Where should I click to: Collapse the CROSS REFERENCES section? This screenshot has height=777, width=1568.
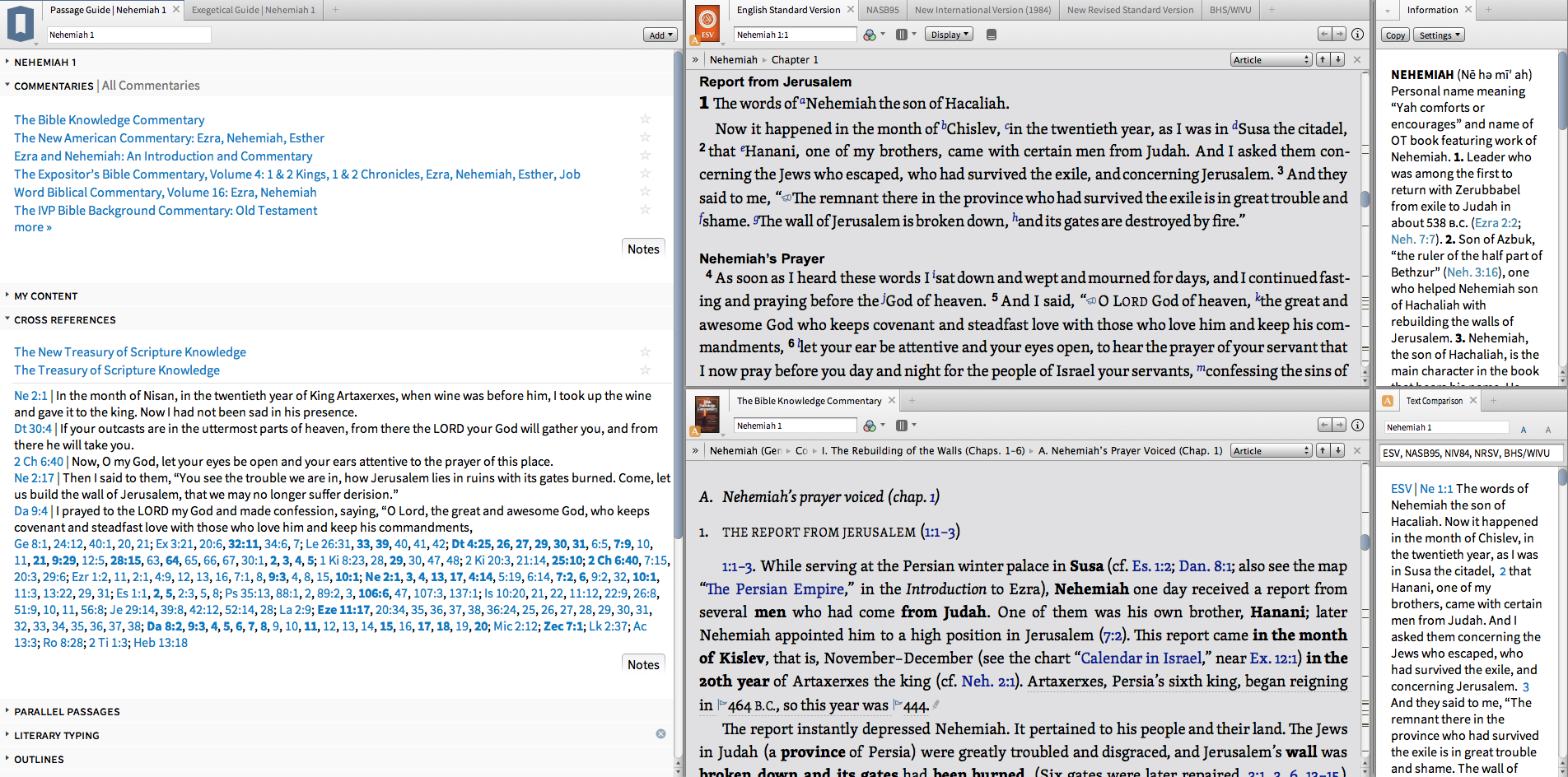(x=7, y=319)
